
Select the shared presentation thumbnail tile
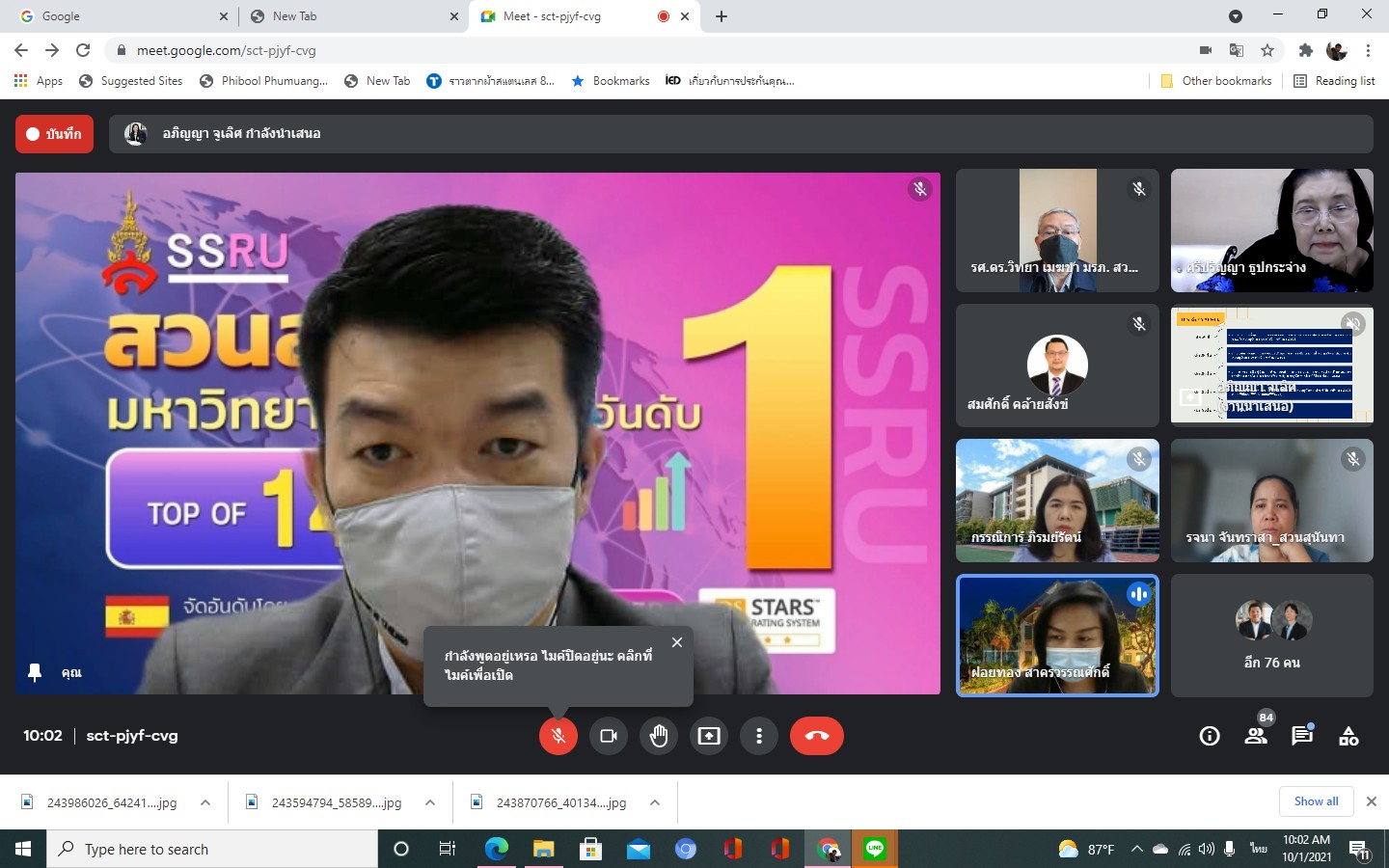[1271, 366]
